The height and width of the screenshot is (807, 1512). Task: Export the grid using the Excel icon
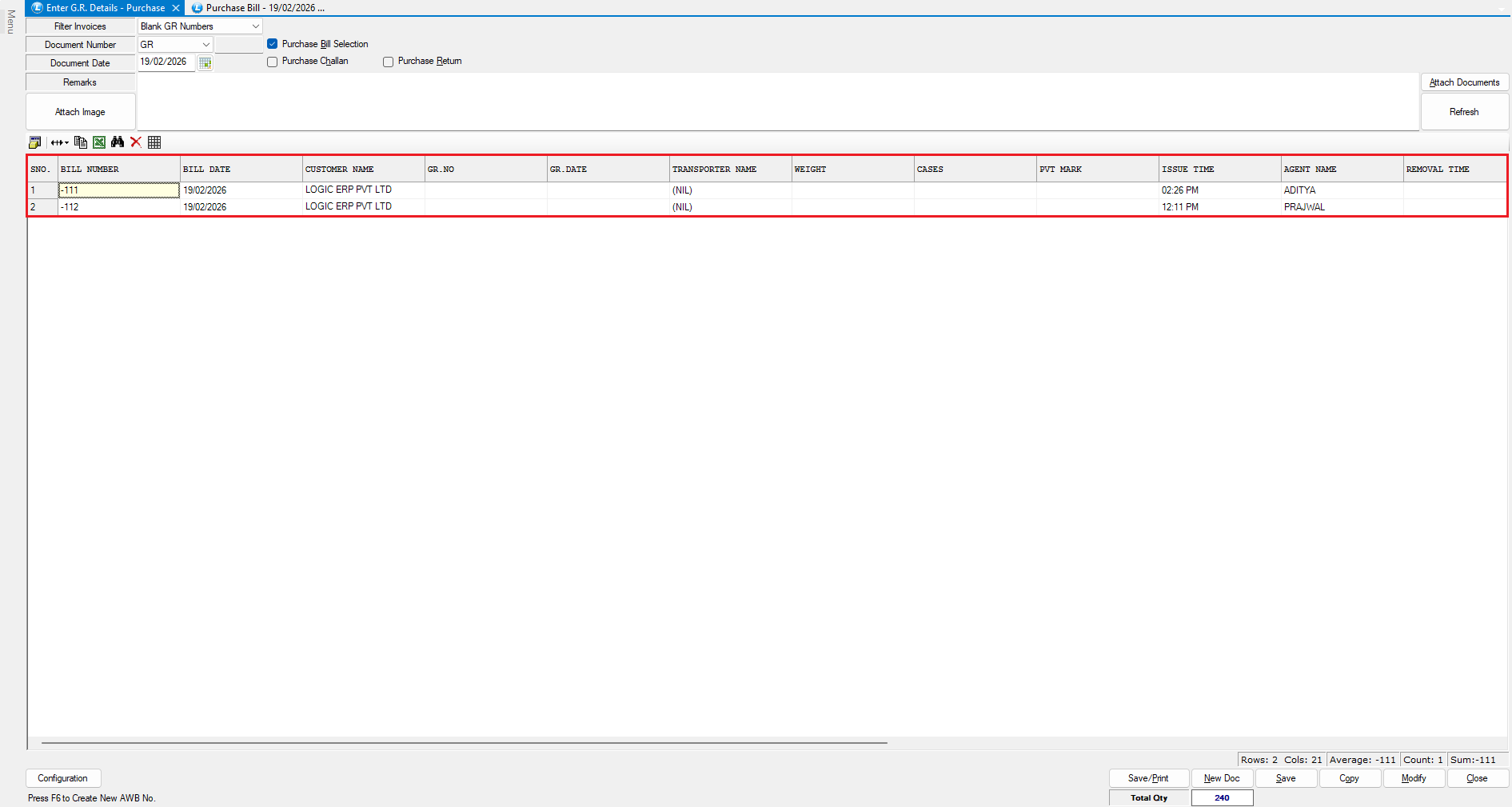click(99, 142)
